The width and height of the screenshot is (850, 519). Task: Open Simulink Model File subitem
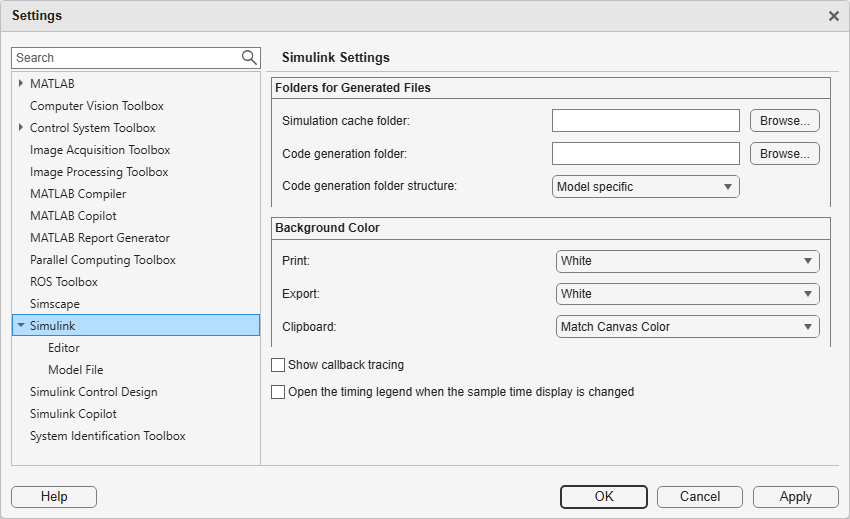(x=75, y=370)
